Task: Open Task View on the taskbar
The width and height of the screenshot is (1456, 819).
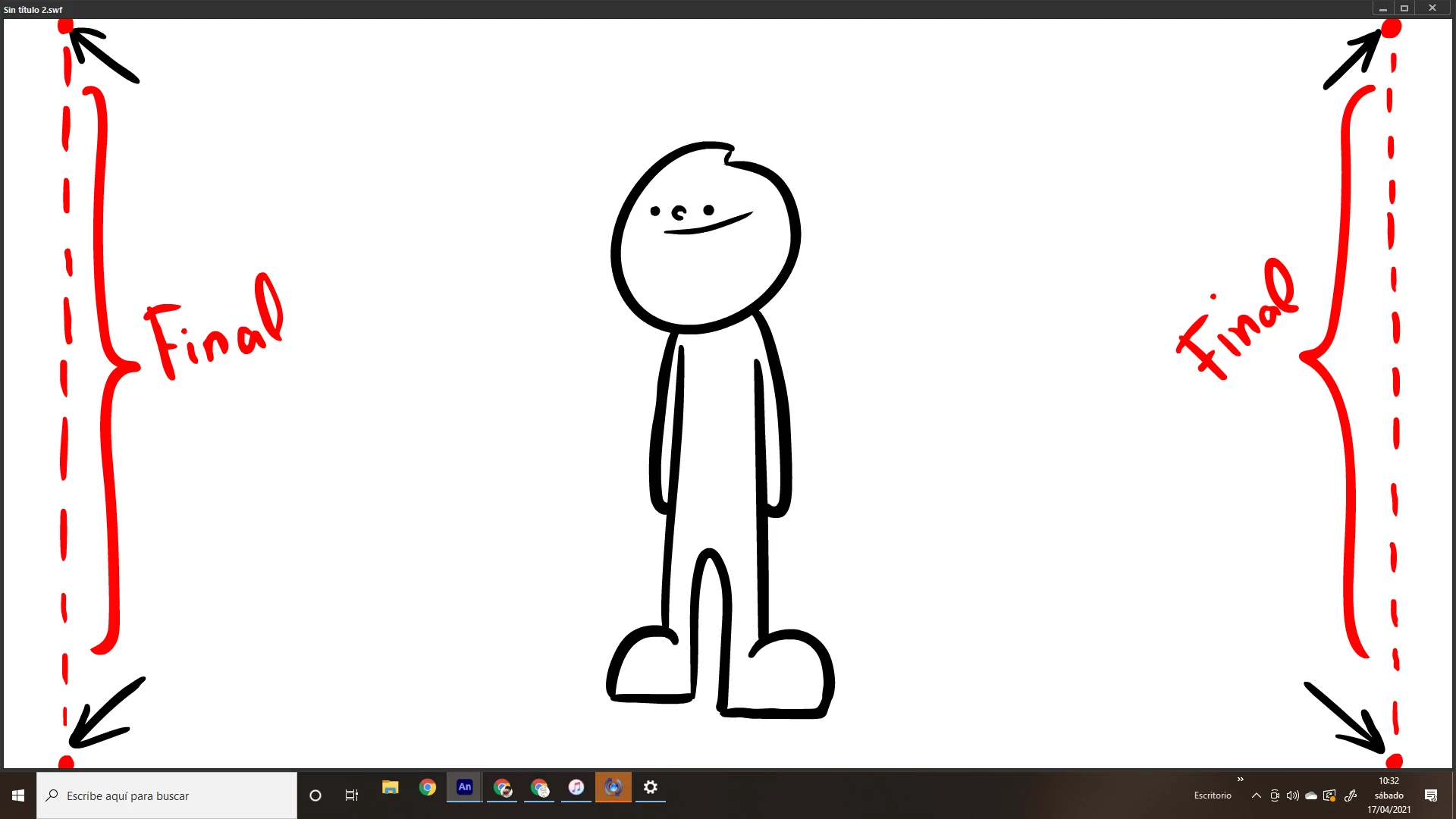Action: [352, 795]
